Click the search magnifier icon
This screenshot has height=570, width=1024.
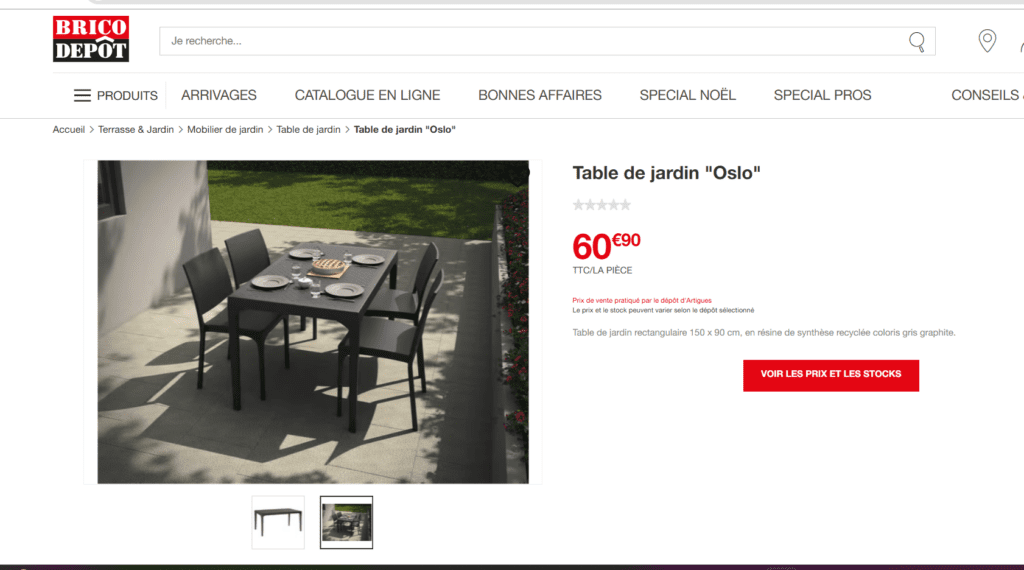click(917, 42)
